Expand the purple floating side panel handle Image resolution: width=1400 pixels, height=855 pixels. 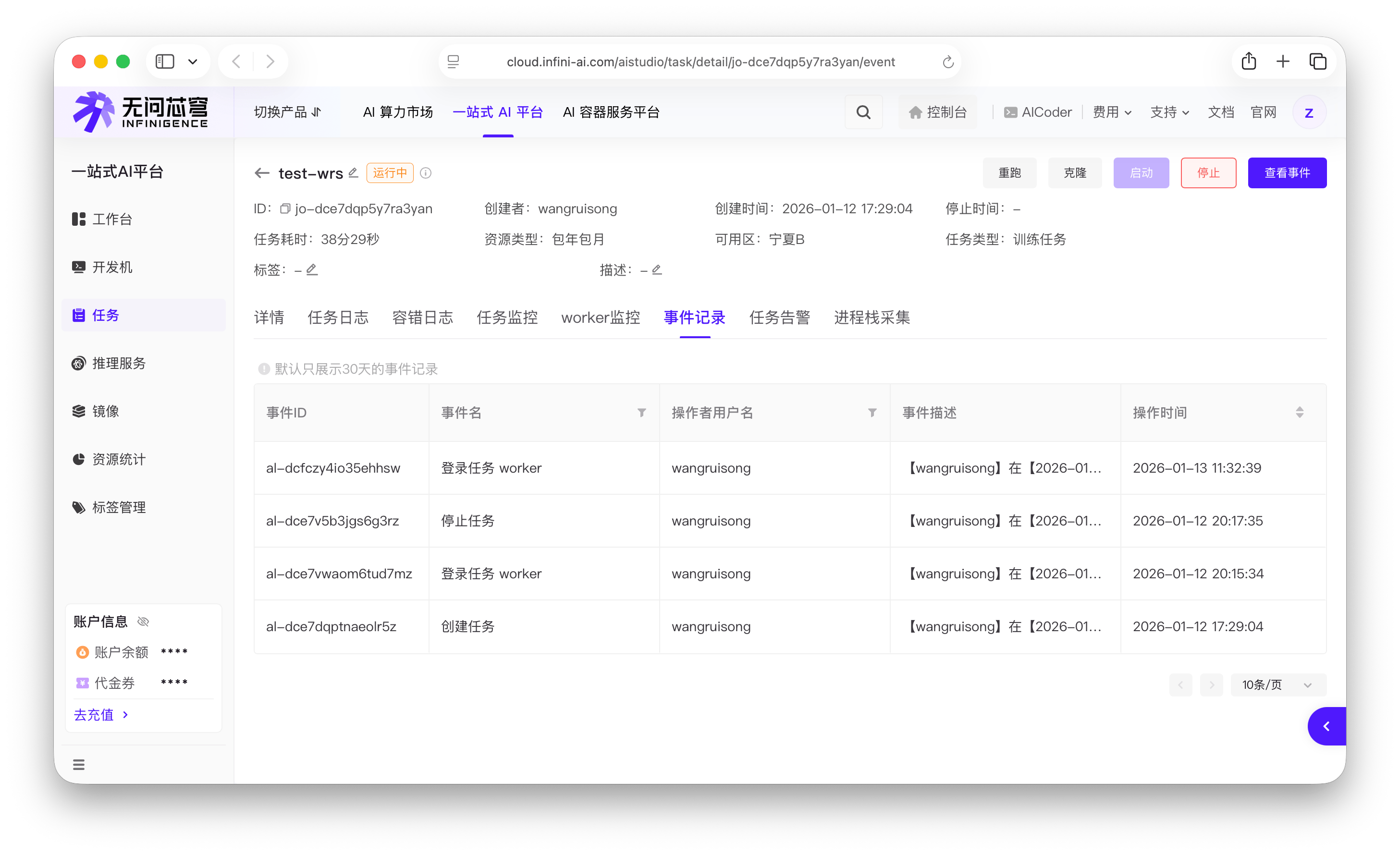pos(1326,726)
